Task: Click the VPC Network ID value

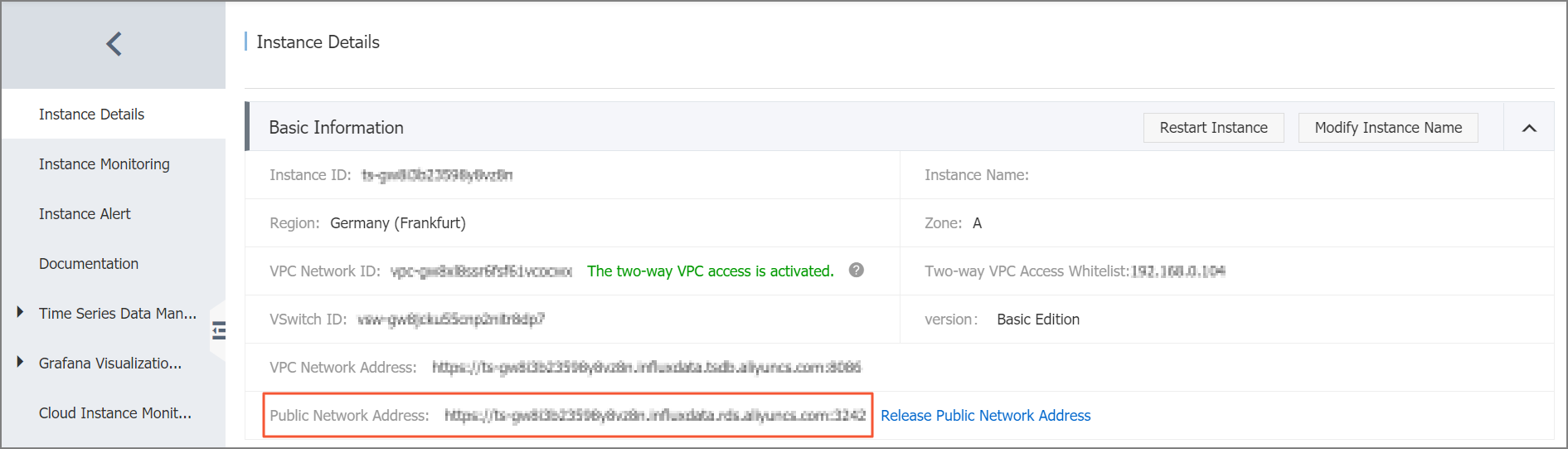Action: 481,271
